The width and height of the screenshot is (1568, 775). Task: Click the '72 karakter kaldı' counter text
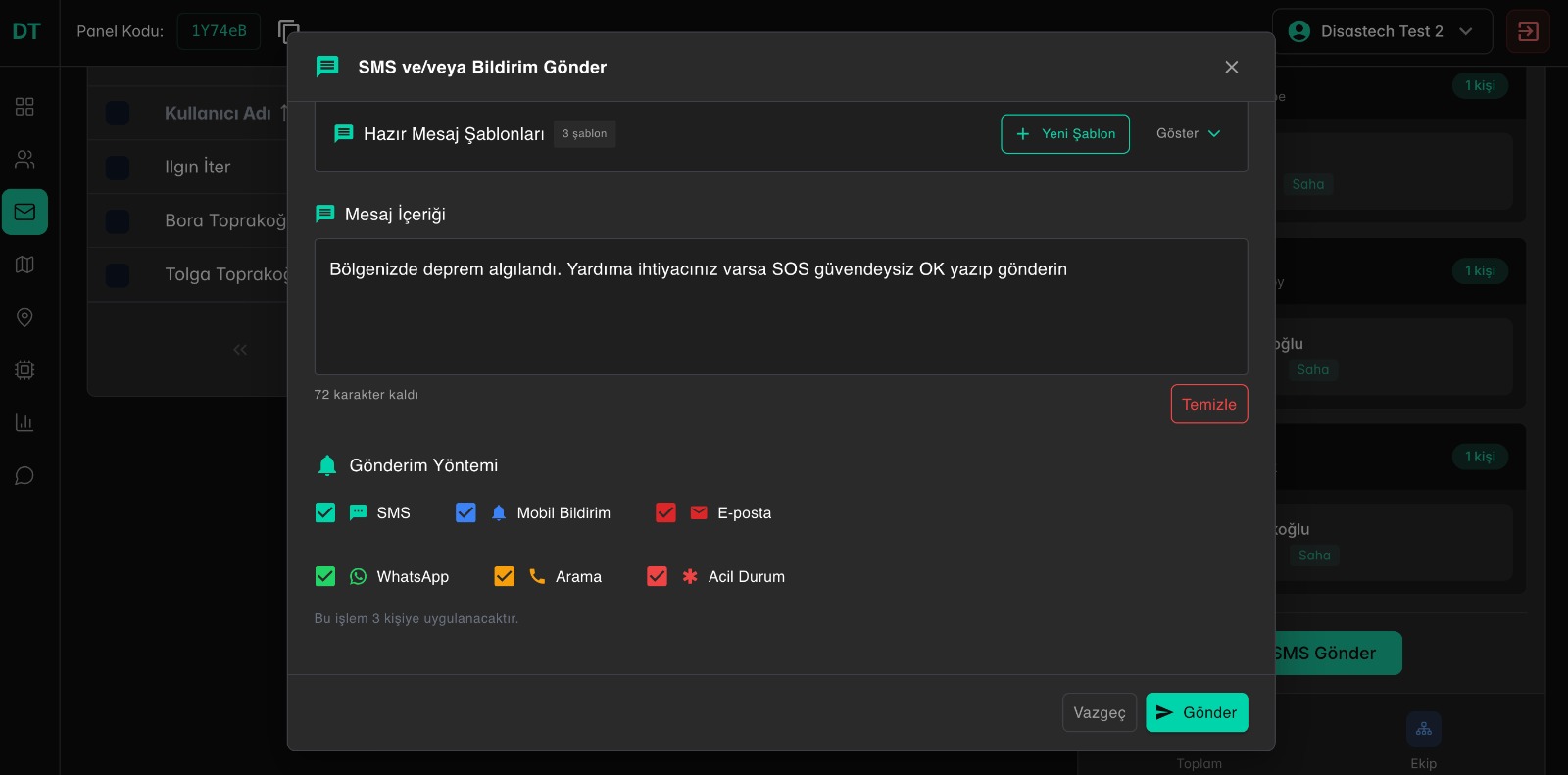[367, 395]
